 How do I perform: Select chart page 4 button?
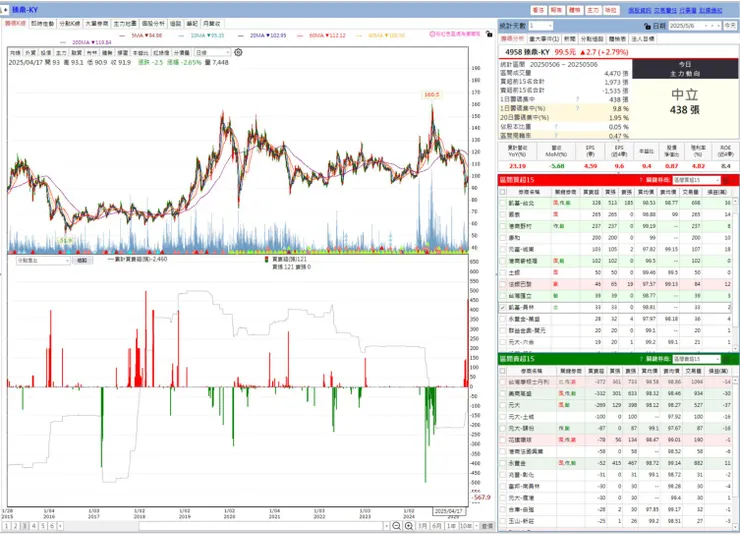pos(34,526)
